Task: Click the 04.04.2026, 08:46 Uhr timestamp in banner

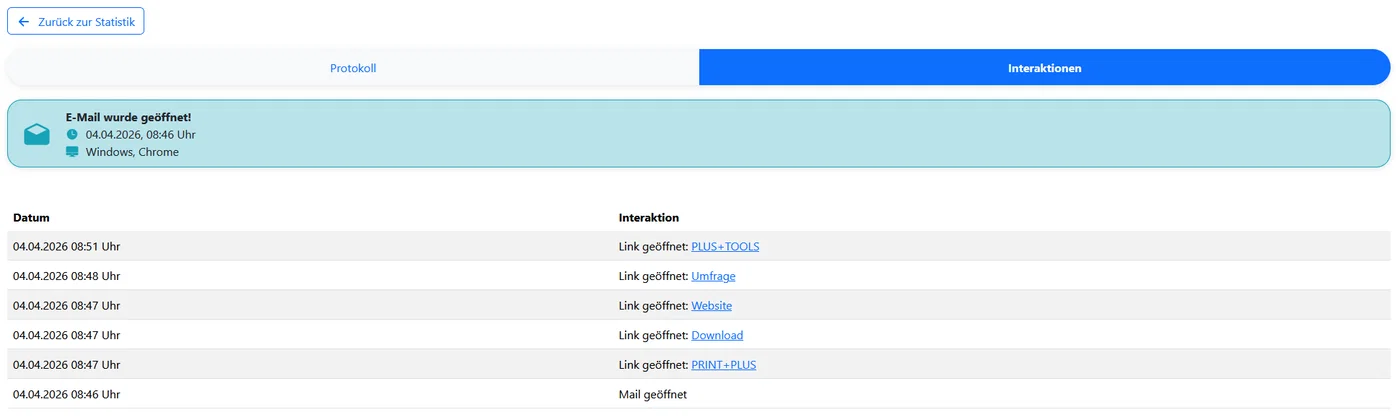Action: [x=140, y=134]
